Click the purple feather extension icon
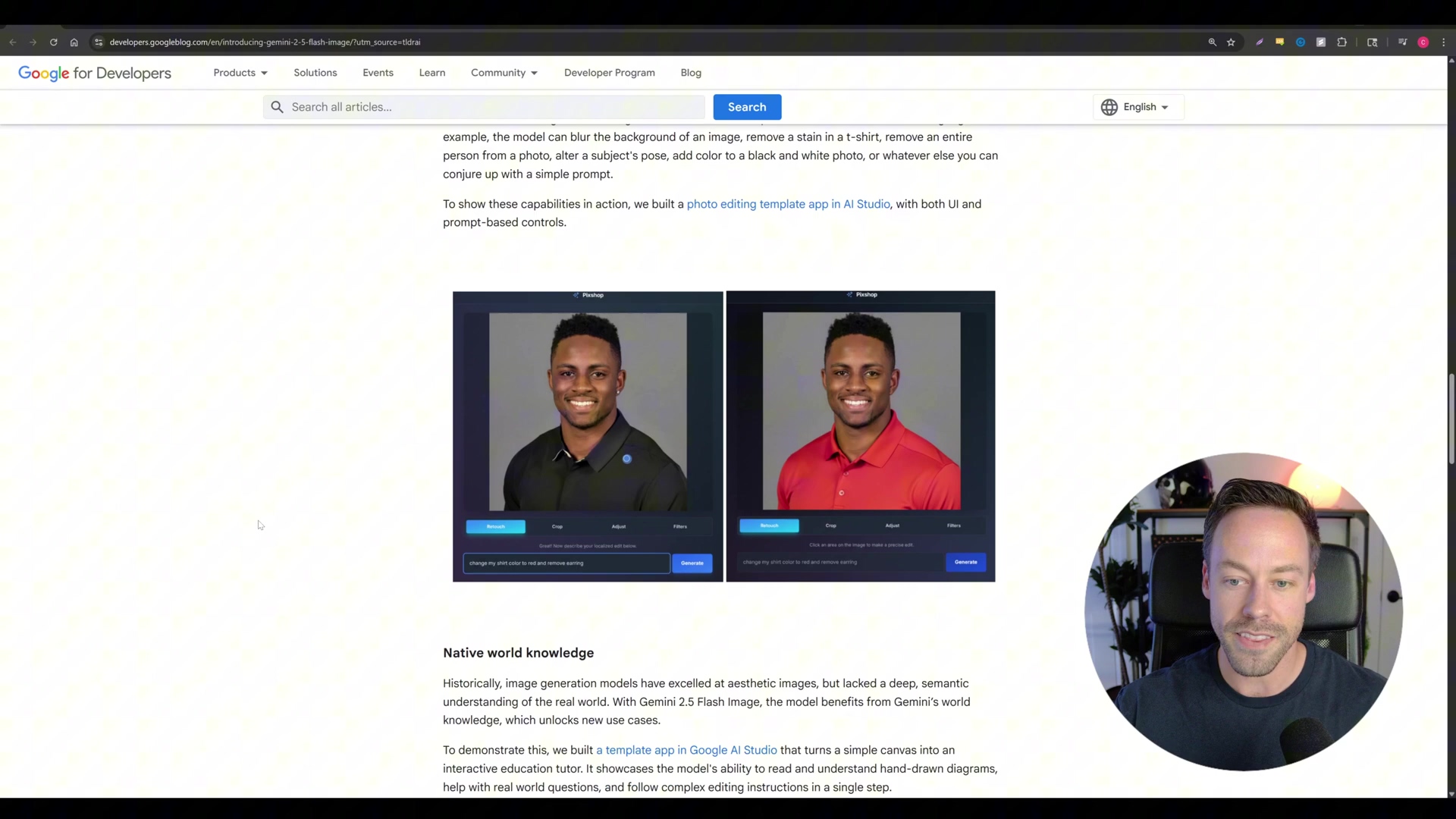1456x819 pixels. coord(1260,42)
